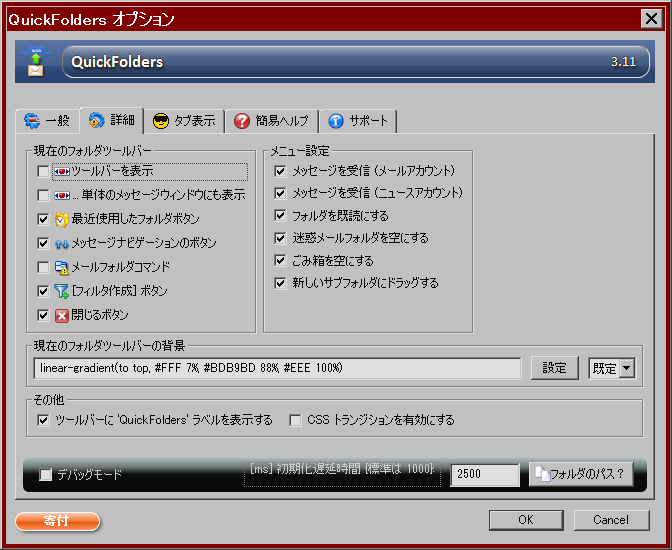Toggle 迷惑メールフォルダを空にする checkbox

pos(280,238)
